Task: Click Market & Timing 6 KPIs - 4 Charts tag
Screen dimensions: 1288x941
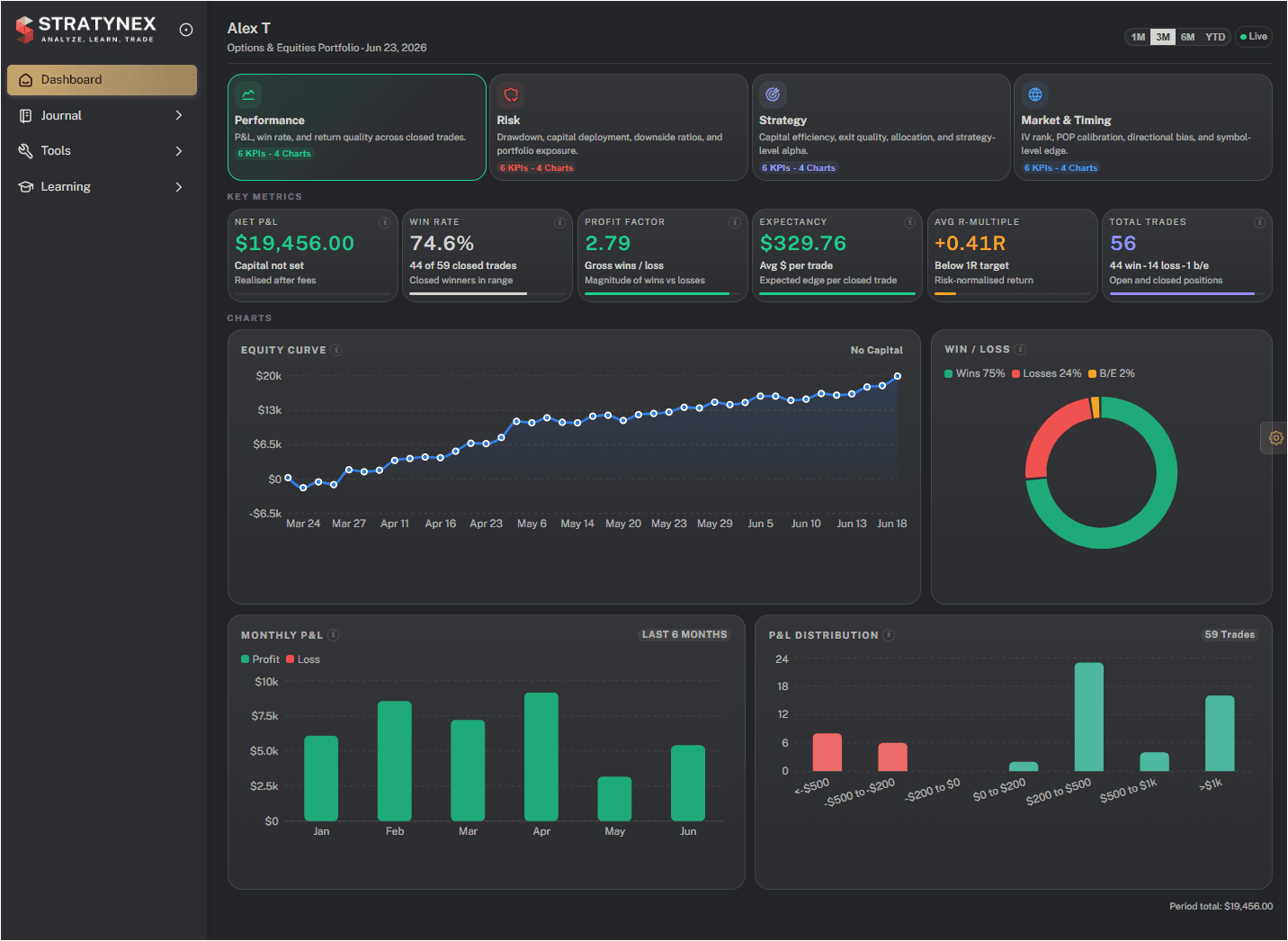Action: [1060, 168]
